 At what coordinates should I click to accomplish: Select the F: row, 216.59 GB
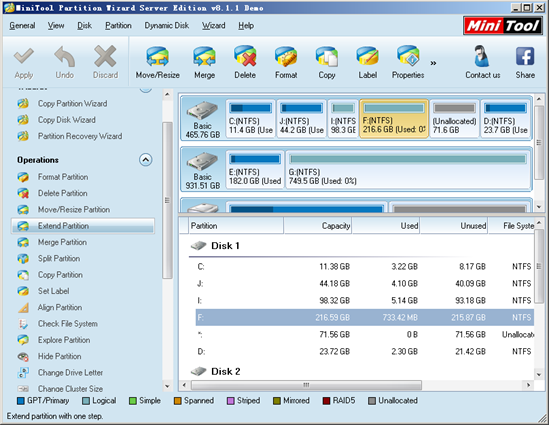point(364,318)
